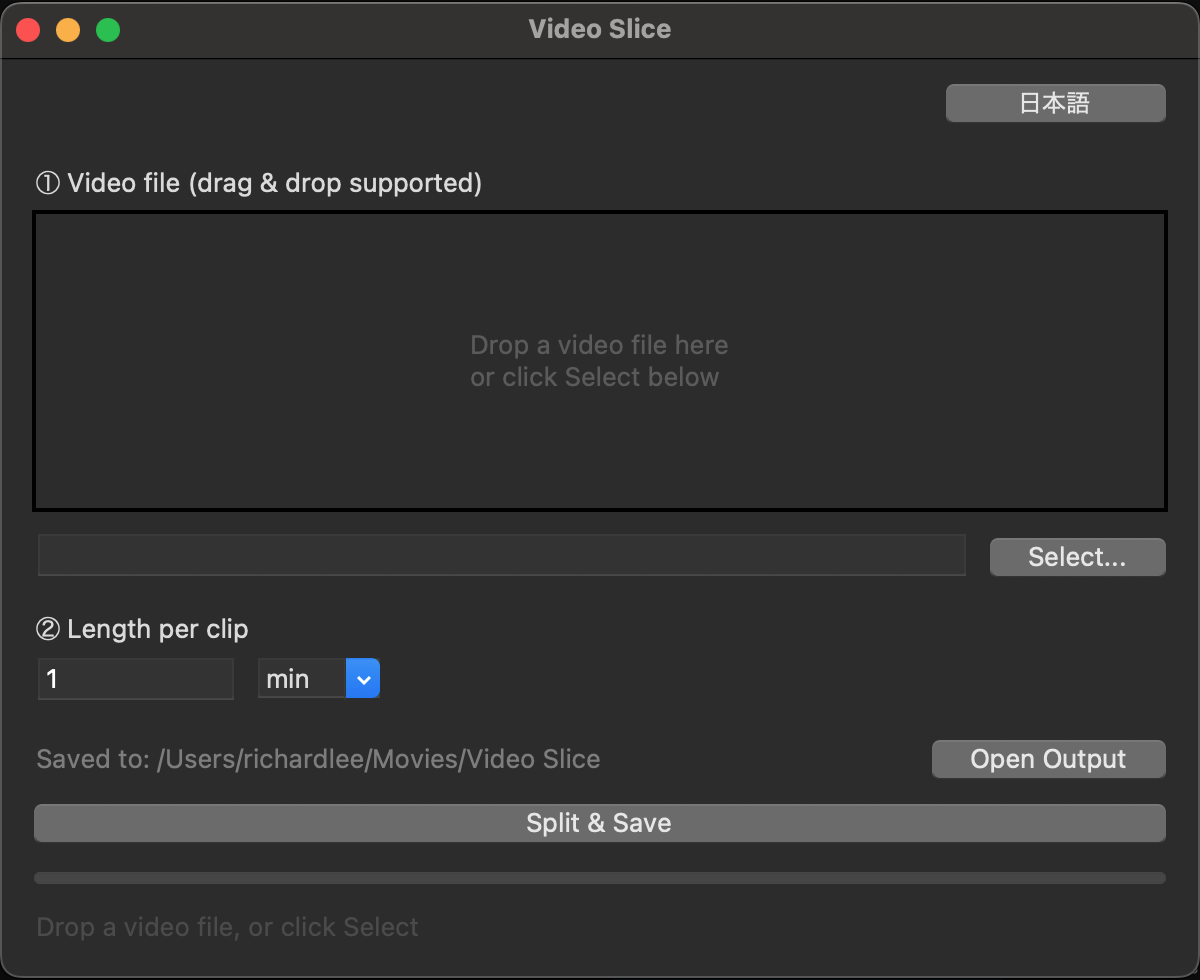Click the status text reading Drop a video file
This screenshot has width=1200, height=980.
pyautogui.click(x=227, y=927)
